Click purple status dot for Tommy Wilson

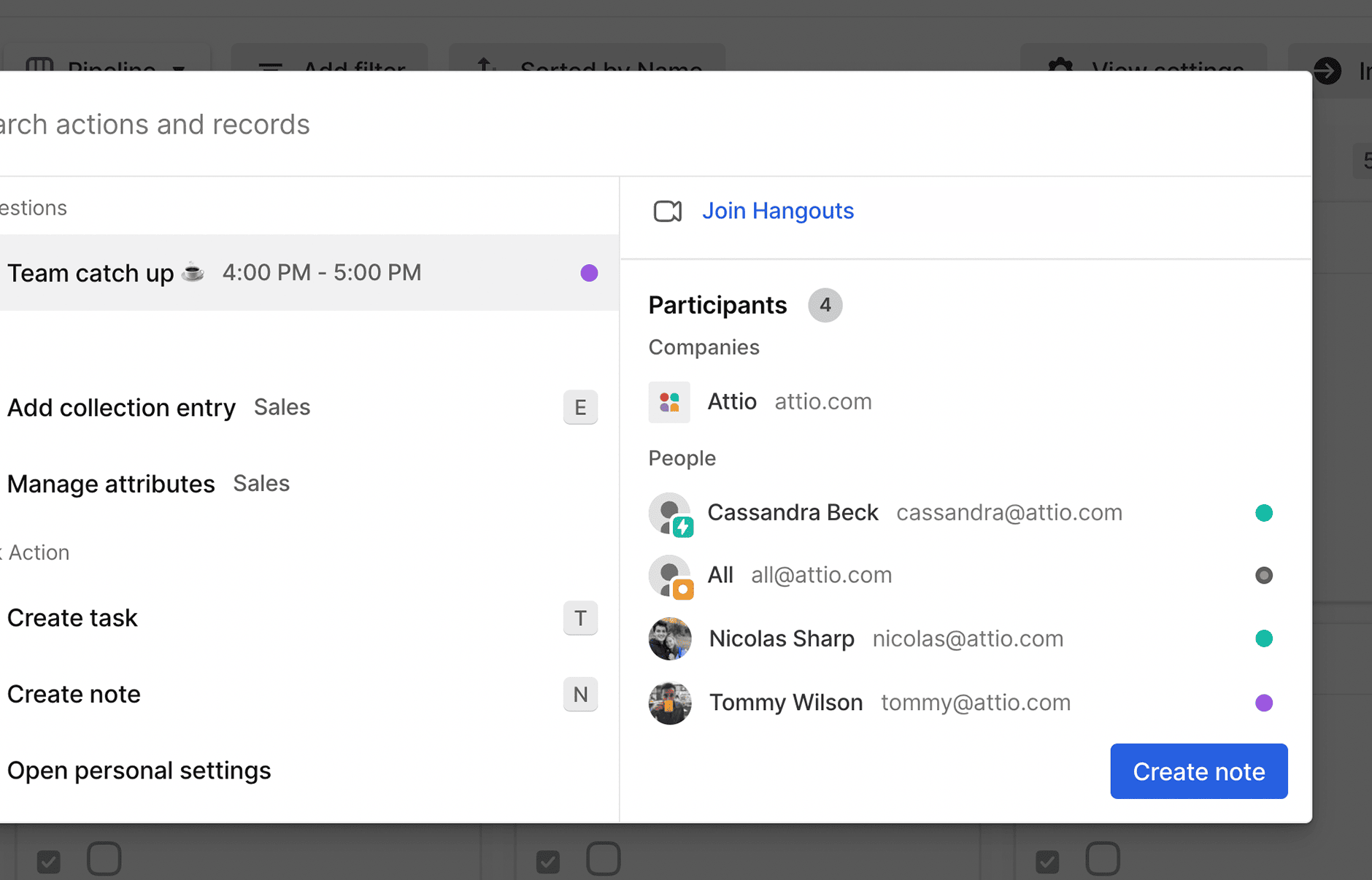point(1264,703)
